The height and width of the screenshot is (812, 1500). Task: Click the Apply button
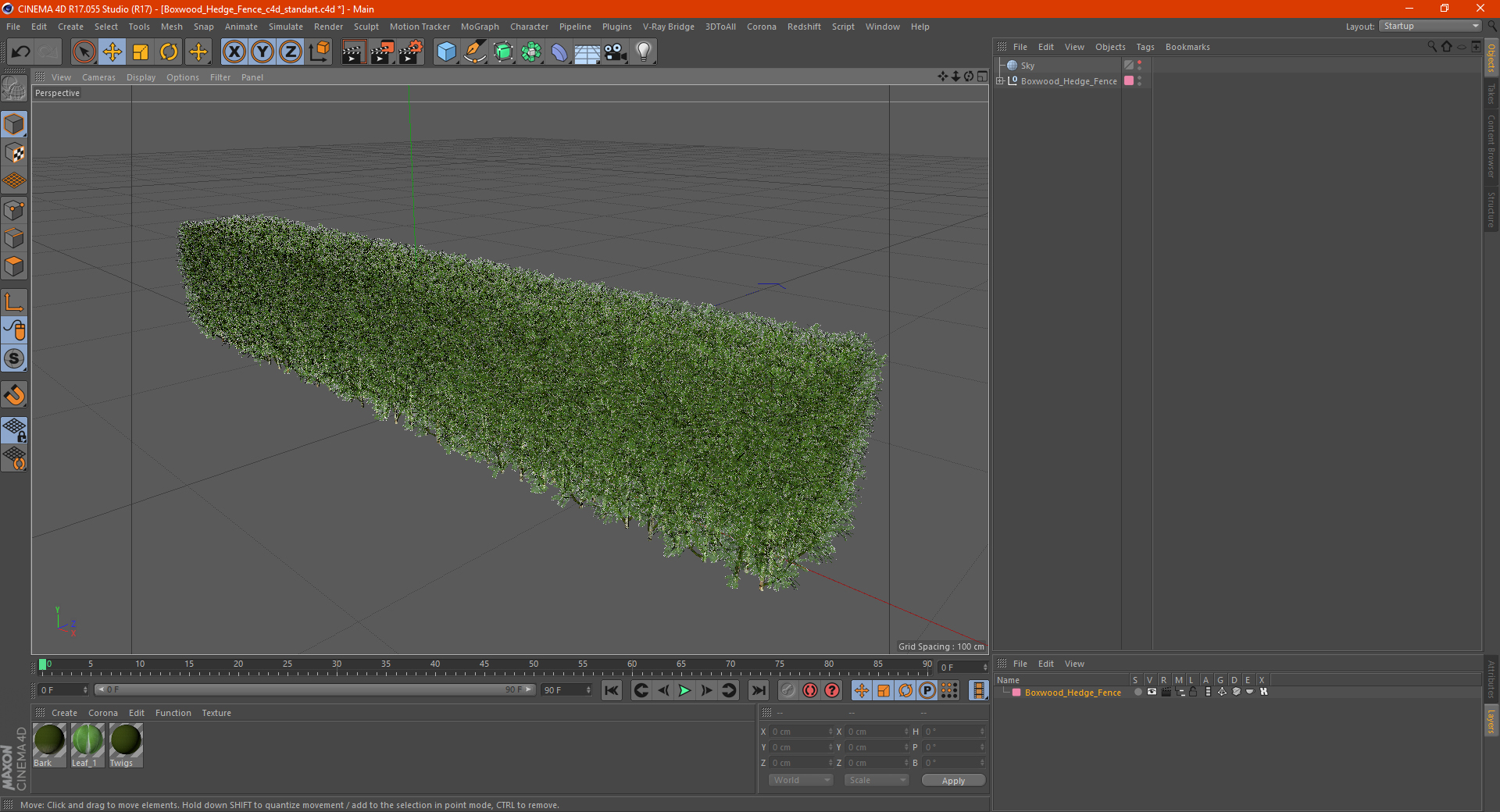pyautogui.click(x=952, y=780)
